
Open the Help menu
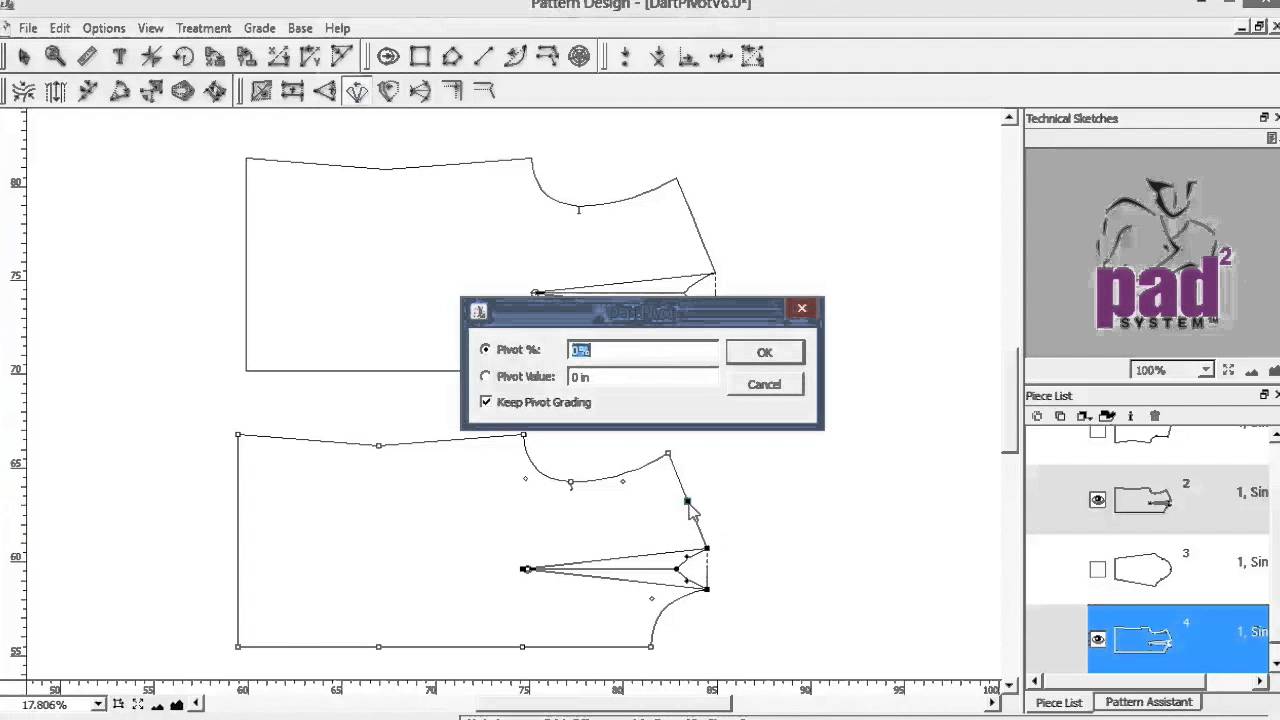point(337,28)
